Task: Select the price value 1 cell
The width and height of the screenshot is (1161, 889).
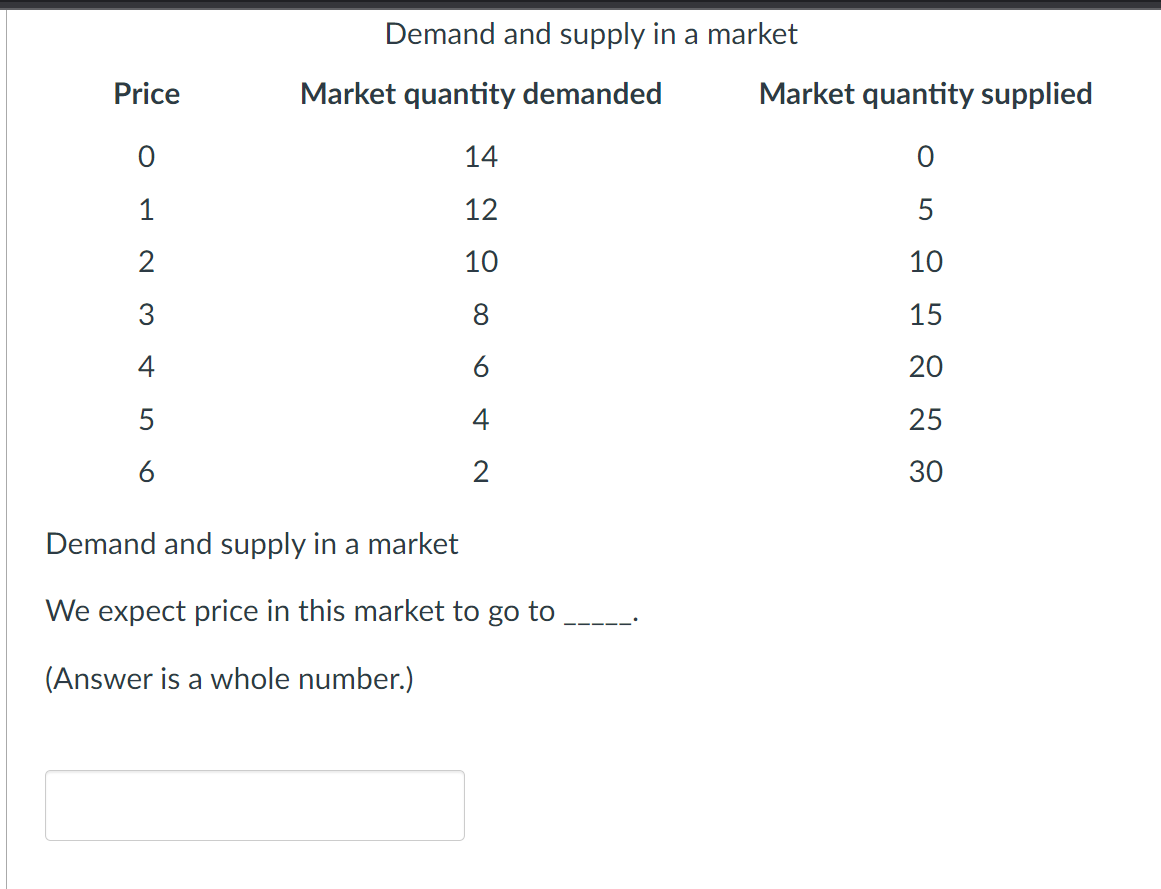Action: point(146,210)
